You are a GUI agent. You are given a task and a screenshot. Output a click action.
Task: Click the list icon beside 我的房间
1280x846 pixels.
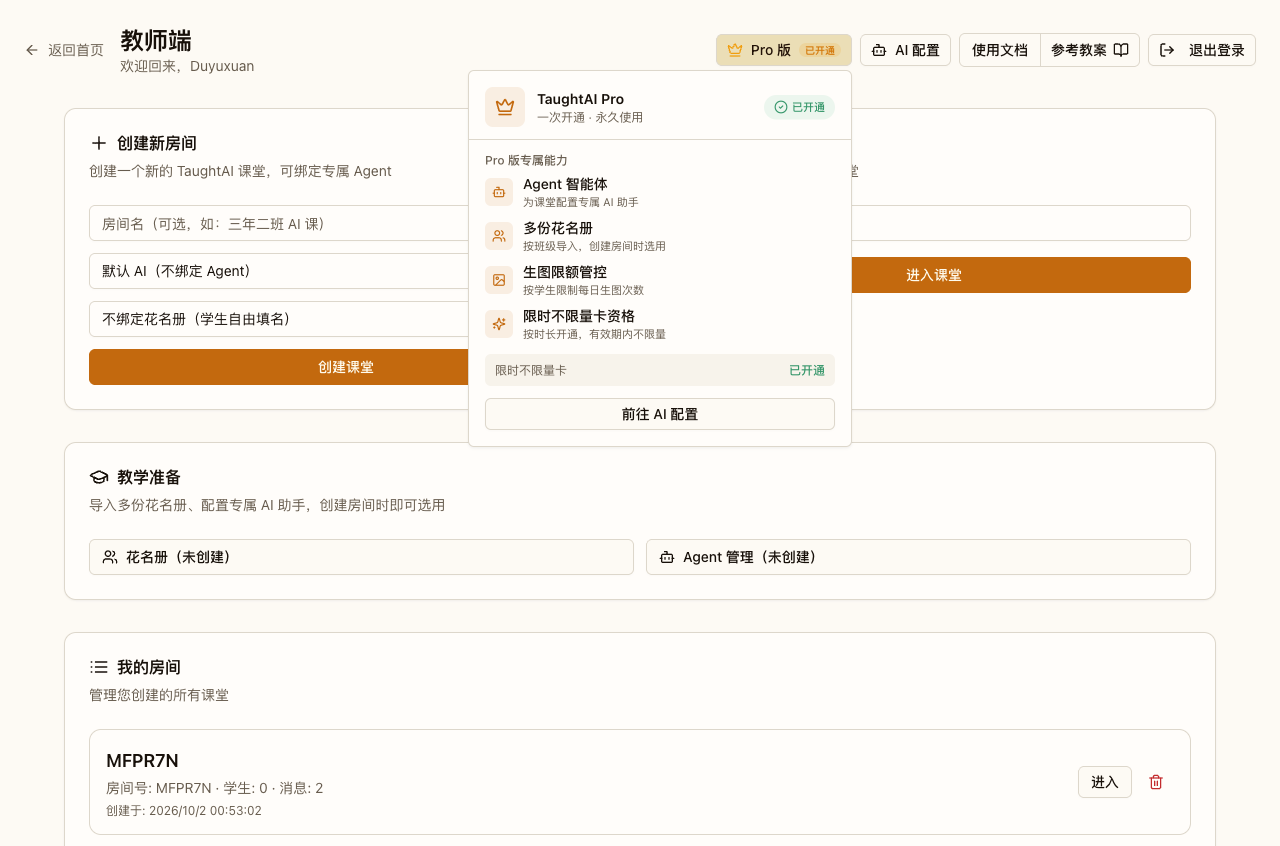tap(98, 667)
